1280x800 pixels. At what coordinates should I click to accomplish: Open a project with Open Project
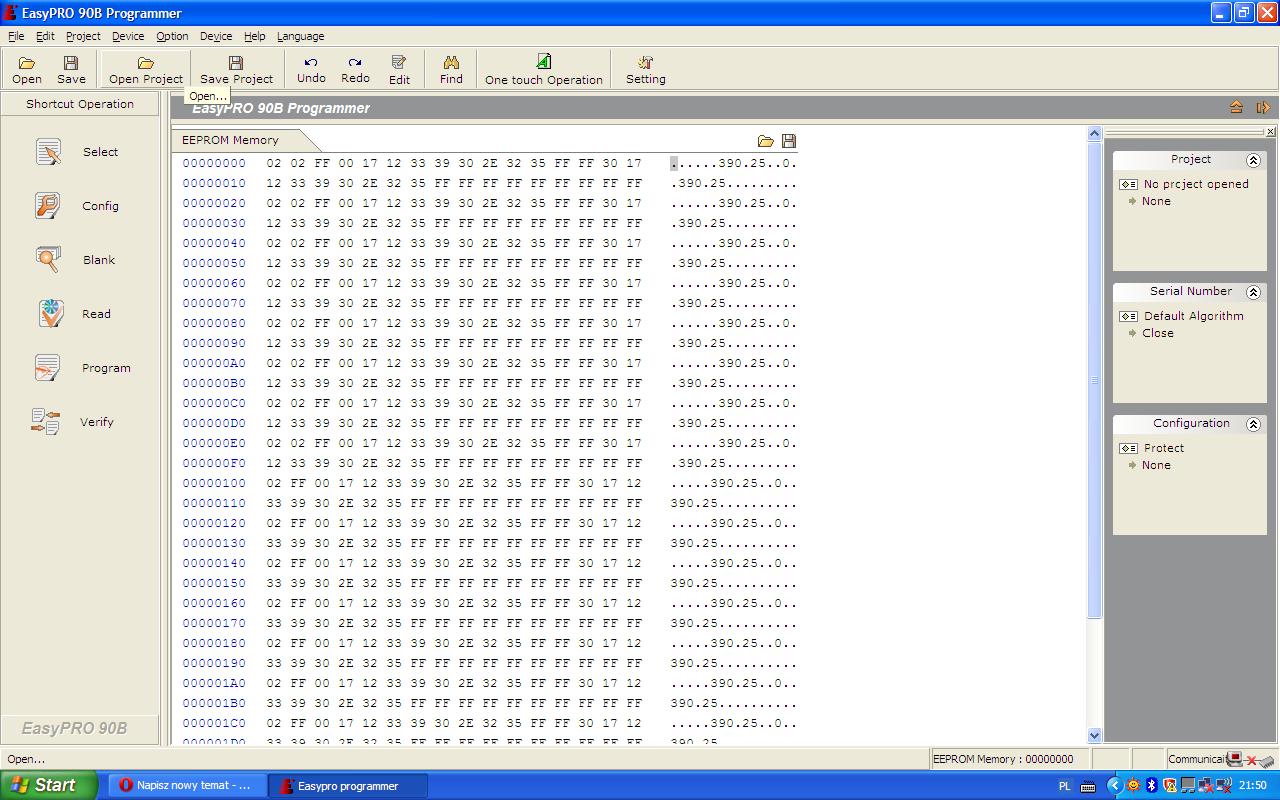pos(146,69)
